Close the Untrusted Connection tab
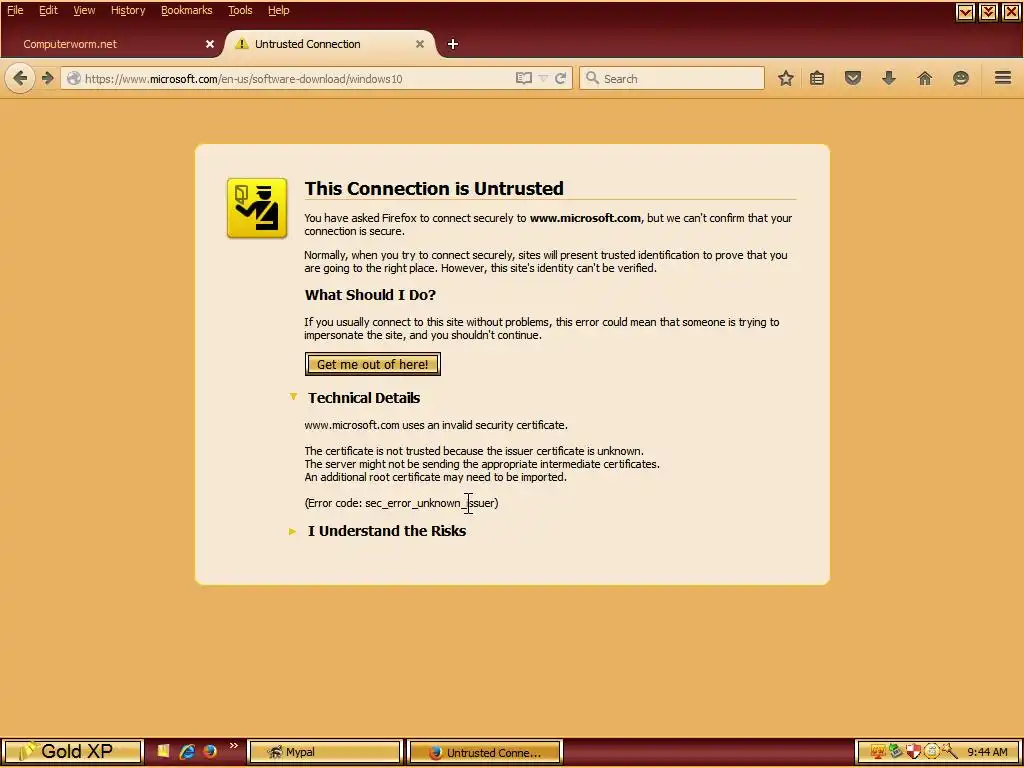1024x768 pixels. pos(420,44)
